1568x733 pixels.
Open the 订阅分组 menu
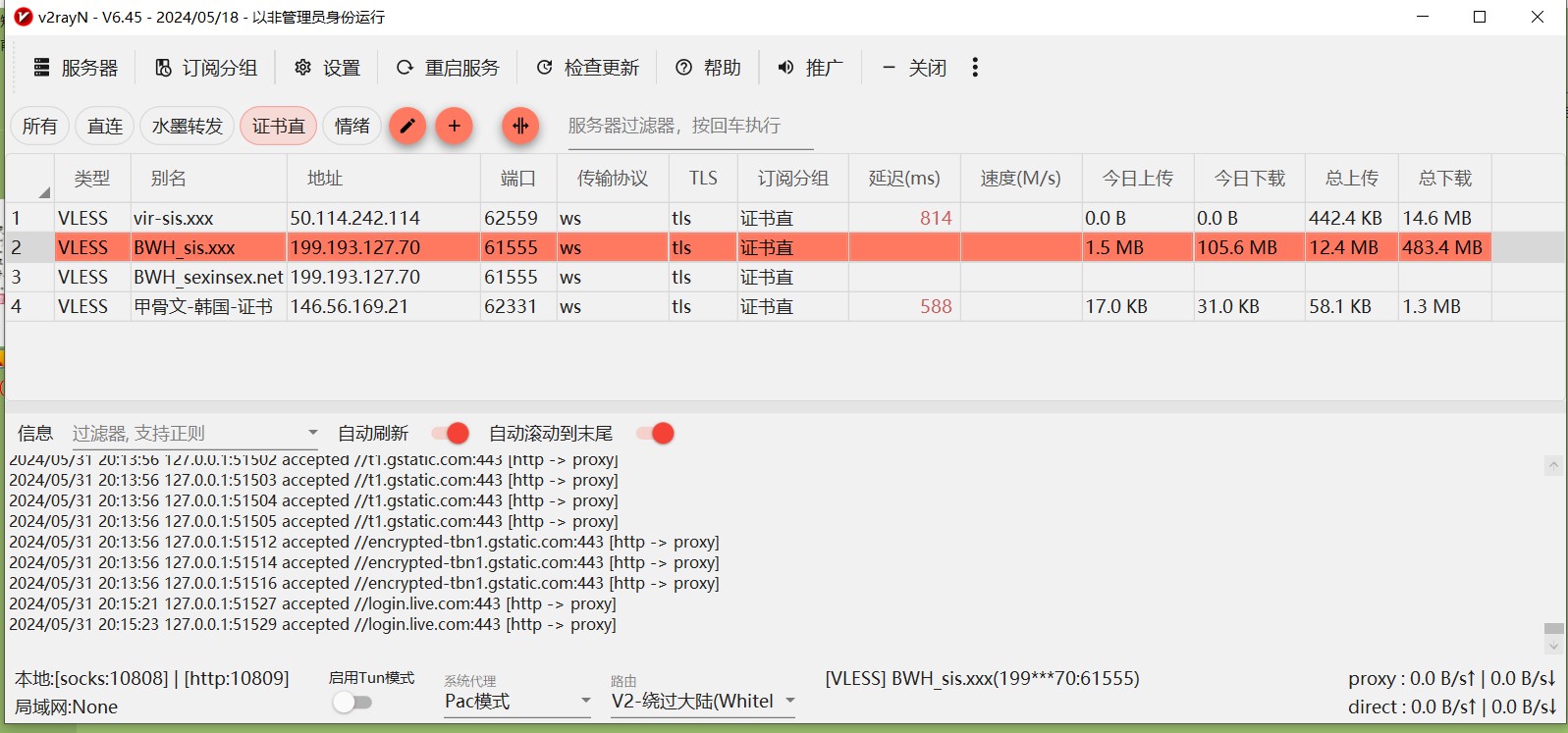click(206, 68)
